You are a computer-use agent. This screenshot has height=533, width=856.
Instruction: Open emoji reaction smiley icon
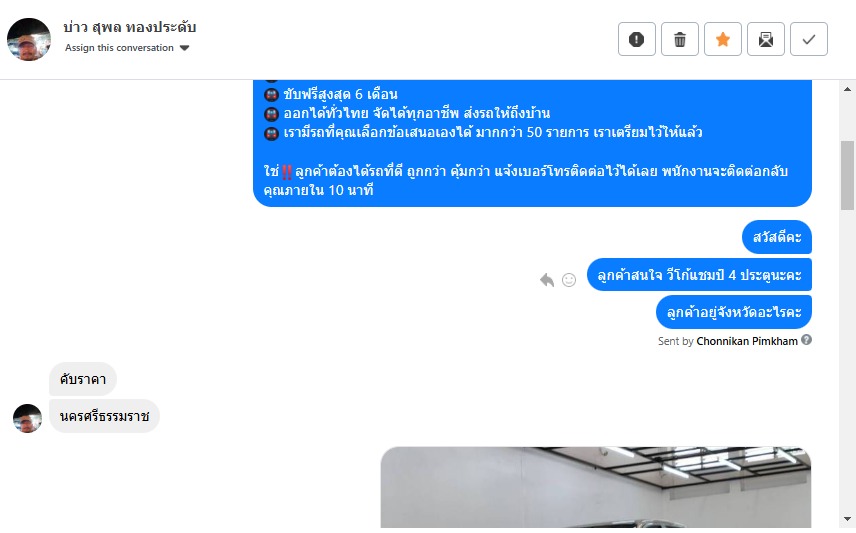tap(569, 280)
